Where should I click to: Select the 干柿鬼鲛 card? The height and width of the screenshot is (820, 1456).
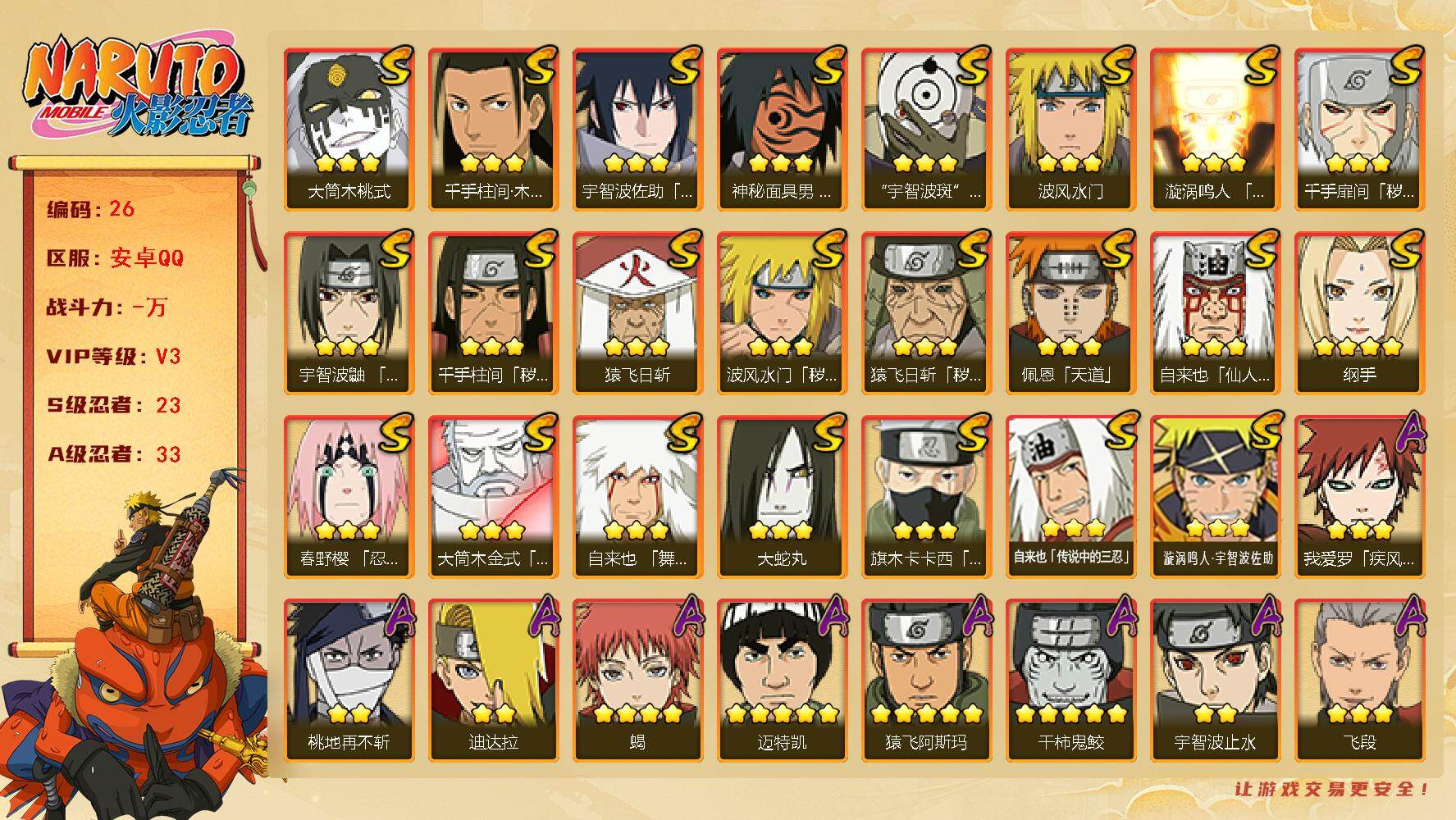1070,681
